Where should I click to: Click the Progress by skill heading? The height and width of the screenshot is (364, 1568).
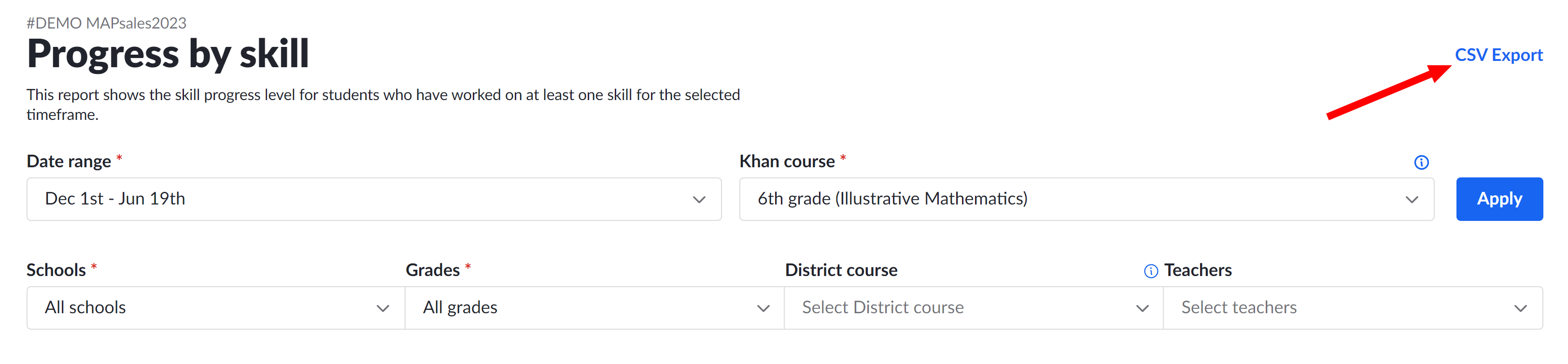pos(168,54)
